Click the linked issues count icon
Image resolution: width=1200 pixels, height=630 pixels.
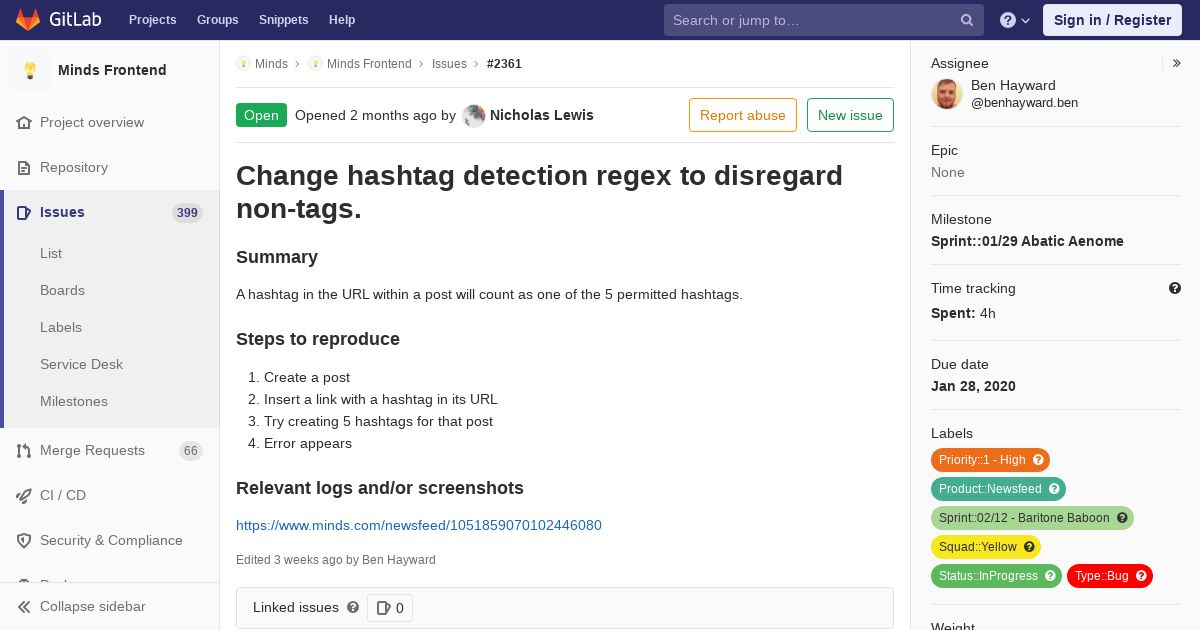pos(383,608)
